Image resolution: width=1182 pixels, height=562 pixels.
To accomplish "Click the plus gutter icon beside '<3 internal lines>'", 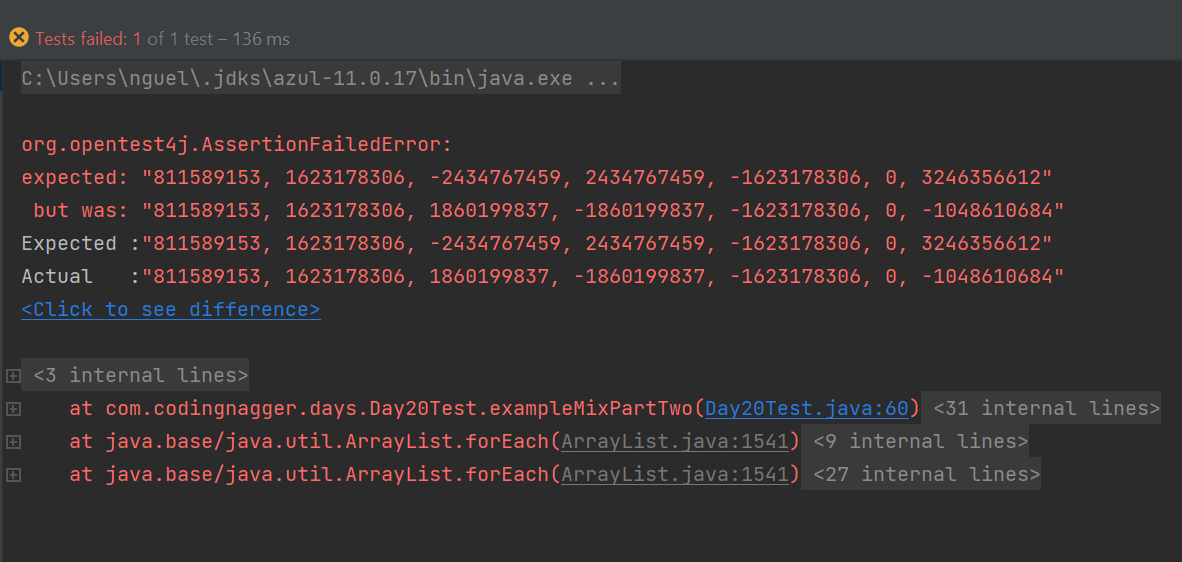I will click(x=12, y=376).
